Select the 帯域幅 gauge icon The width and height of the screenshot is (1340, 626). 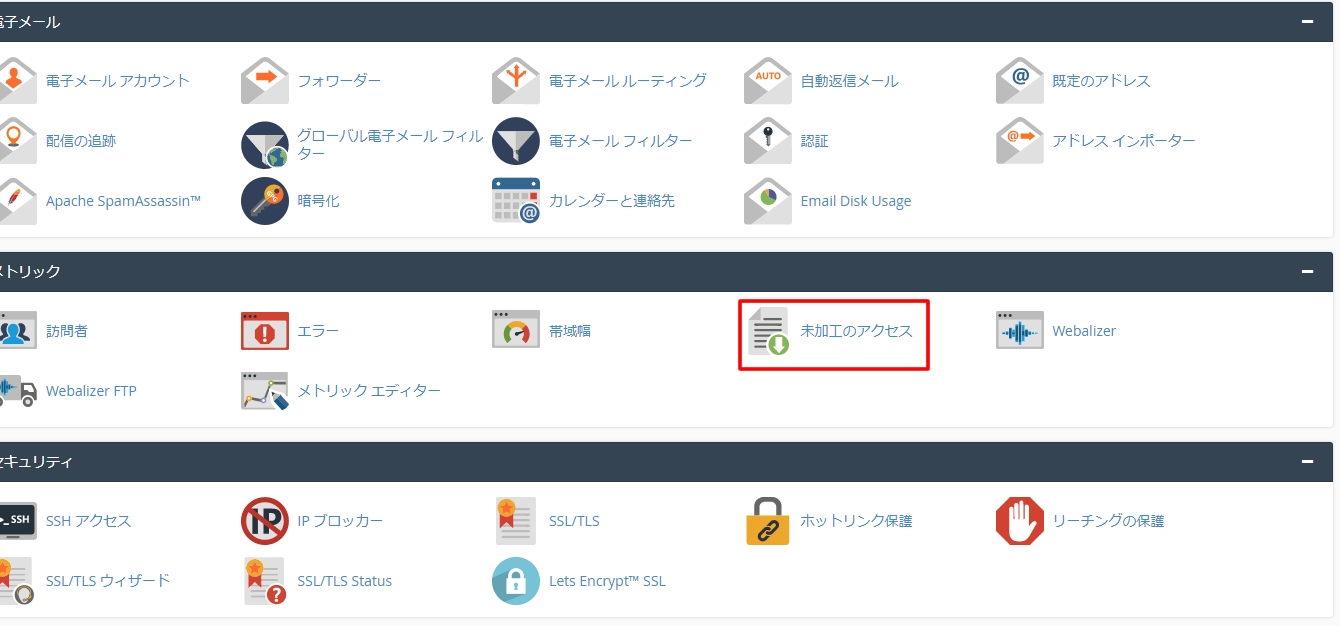coord(516,331)
